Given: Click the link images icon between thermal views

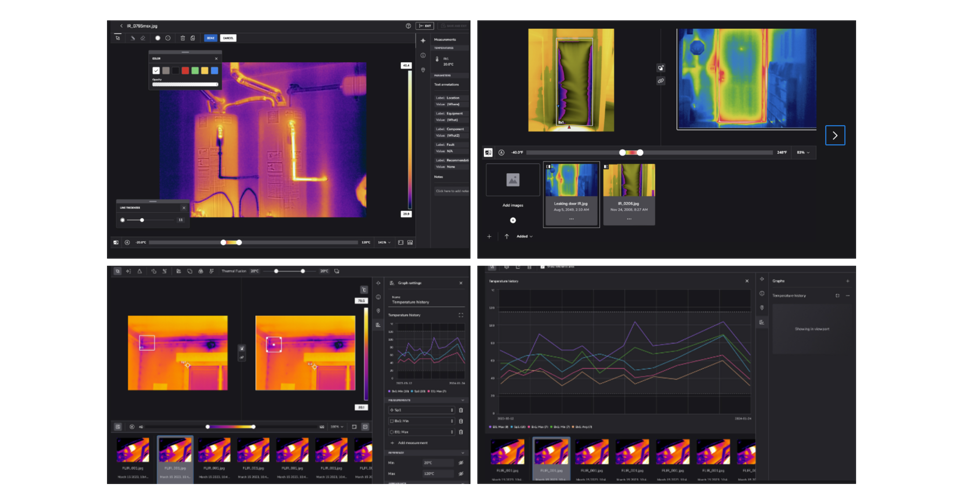Looking at the screenshot, I should pyautogui.click(x=661, y=80).
